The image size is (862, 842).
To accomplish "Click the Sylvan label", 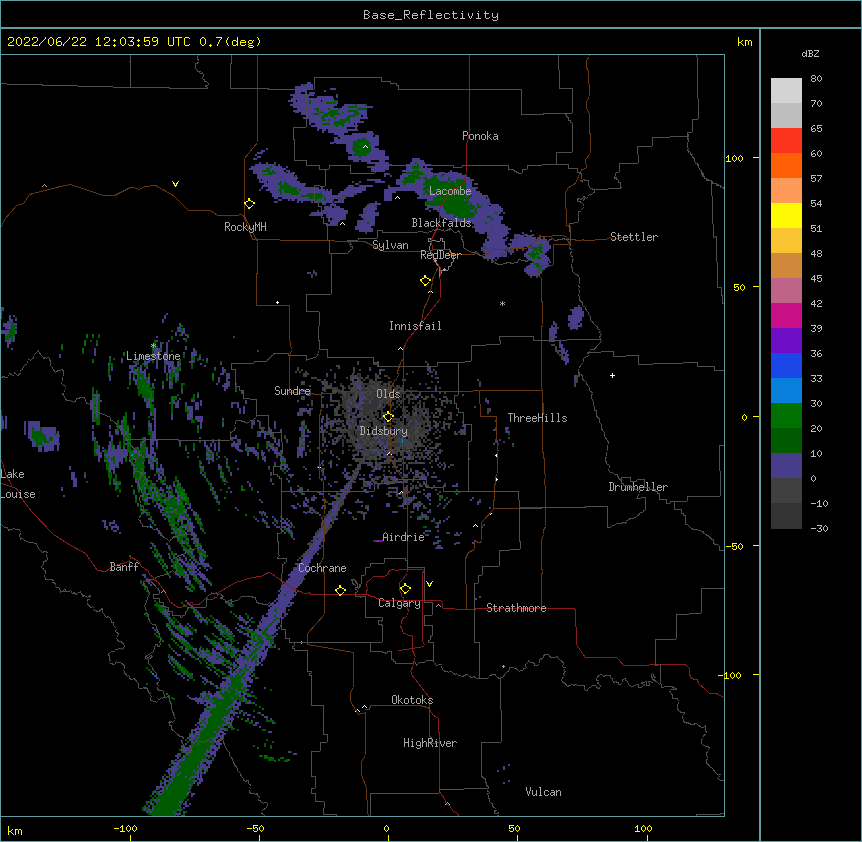I will click(x=390, y=245).
